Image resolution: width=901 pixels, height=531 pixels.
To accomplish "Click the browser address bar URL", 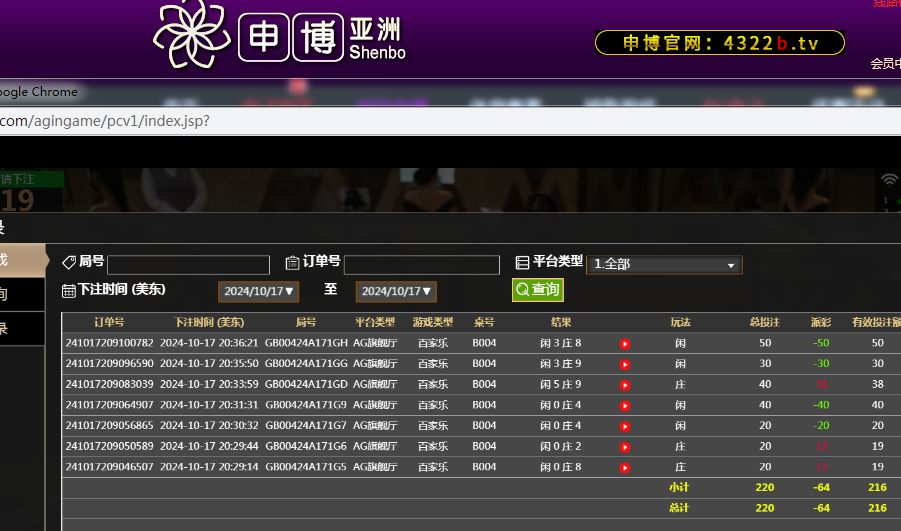I will pyautogui.click(x=105, y=121).
